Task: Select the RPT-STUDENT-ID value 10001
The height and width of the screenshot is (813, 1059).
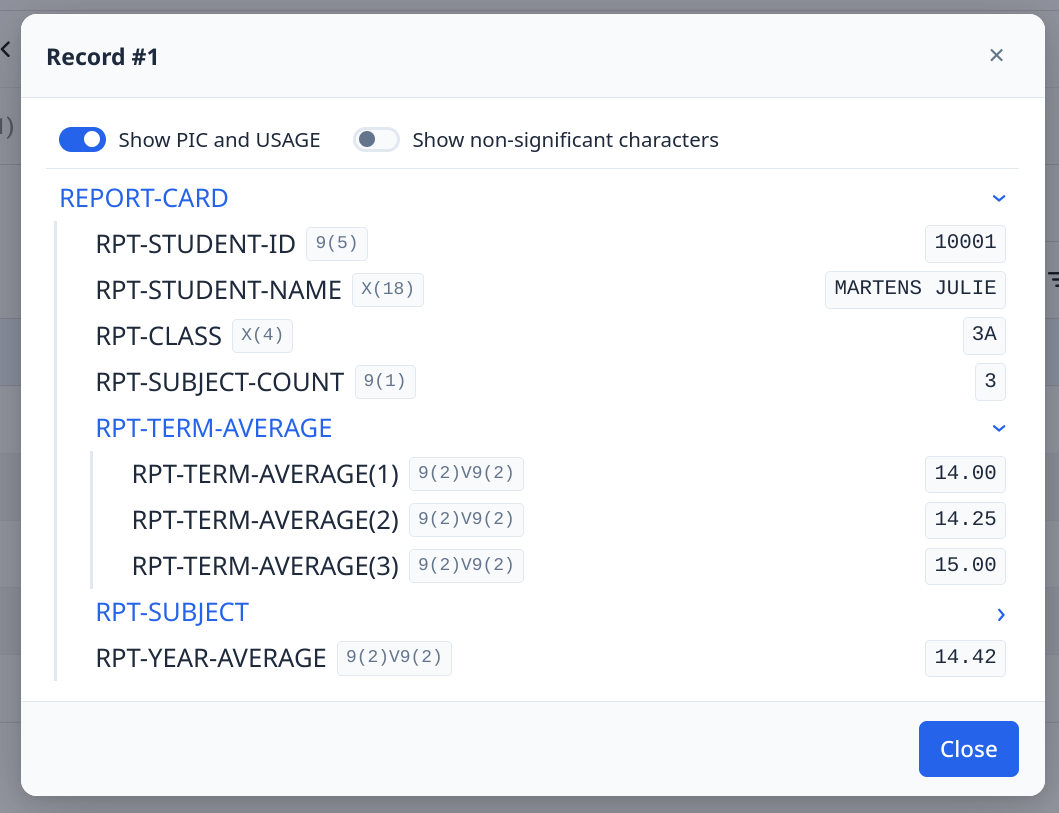Action: 965,244
